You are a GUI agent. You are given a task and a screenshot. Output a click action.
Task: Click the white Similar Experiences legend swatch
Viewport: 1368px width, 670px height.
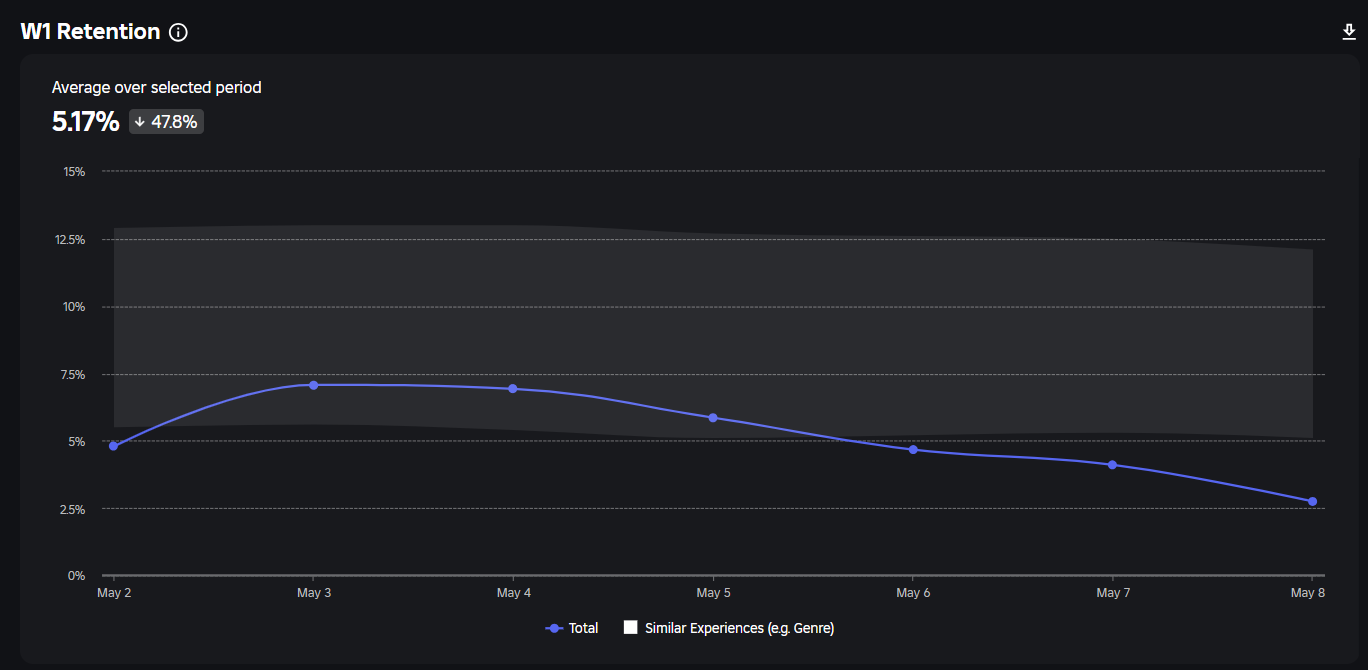pyautogui.click(x=630, y=628)
